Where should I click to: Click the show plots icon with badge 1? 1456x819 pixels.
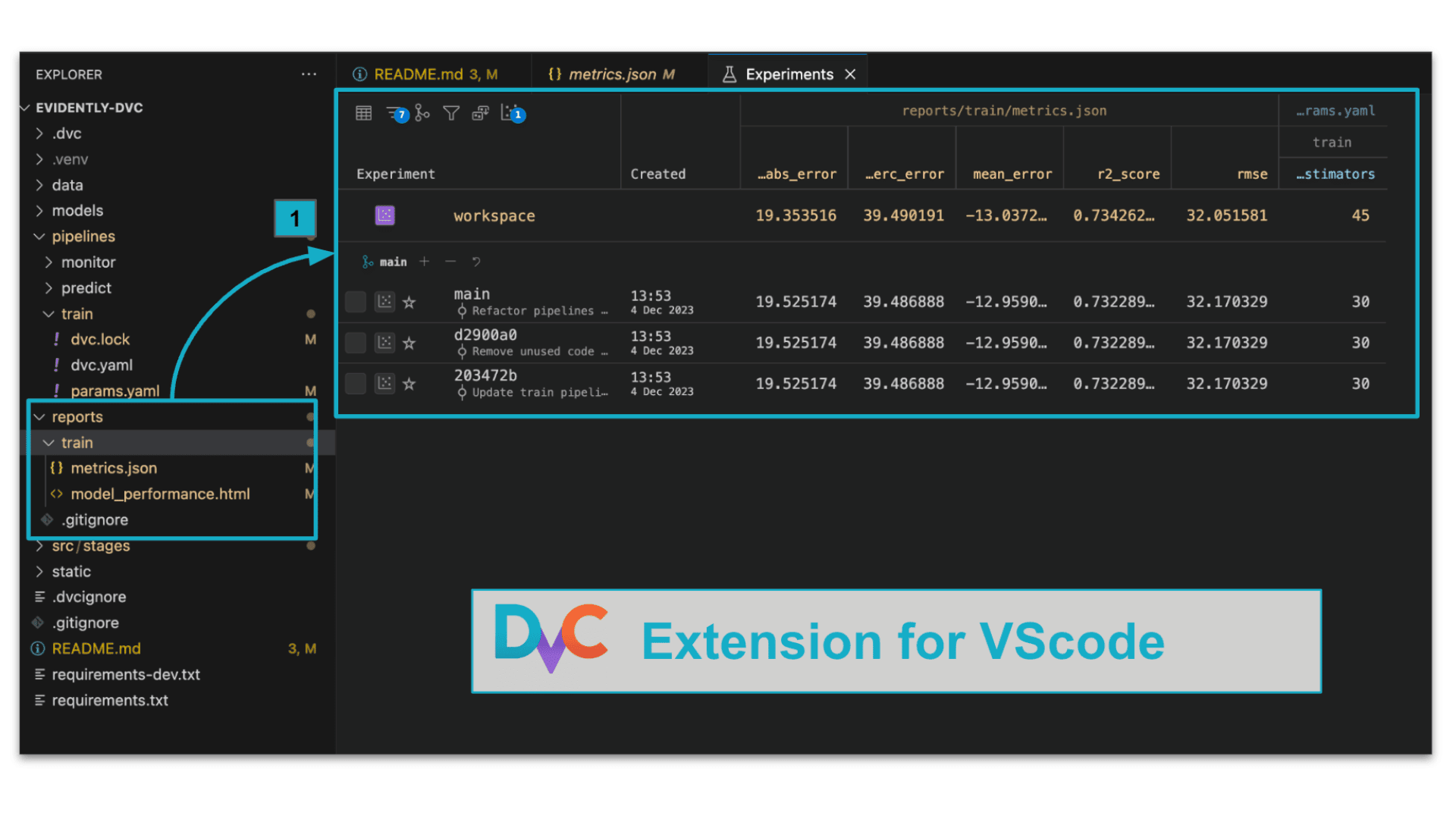tap(510, 114)
